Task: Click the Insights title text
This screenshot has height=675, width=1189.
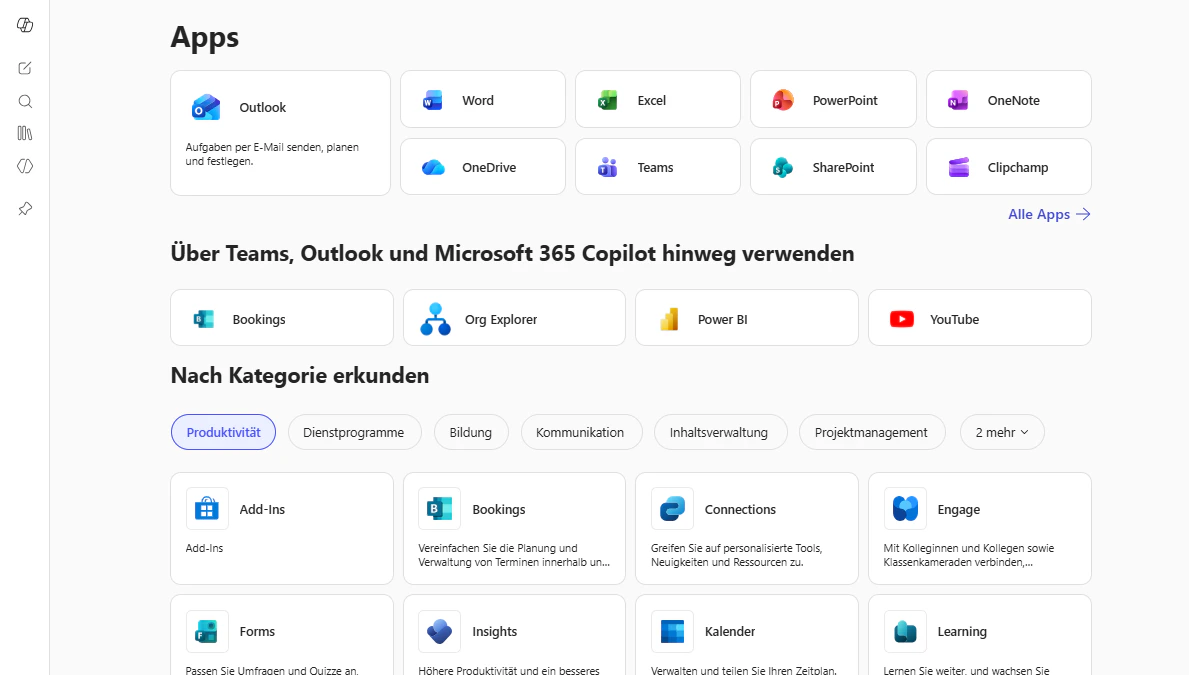Action: [494, 632]
